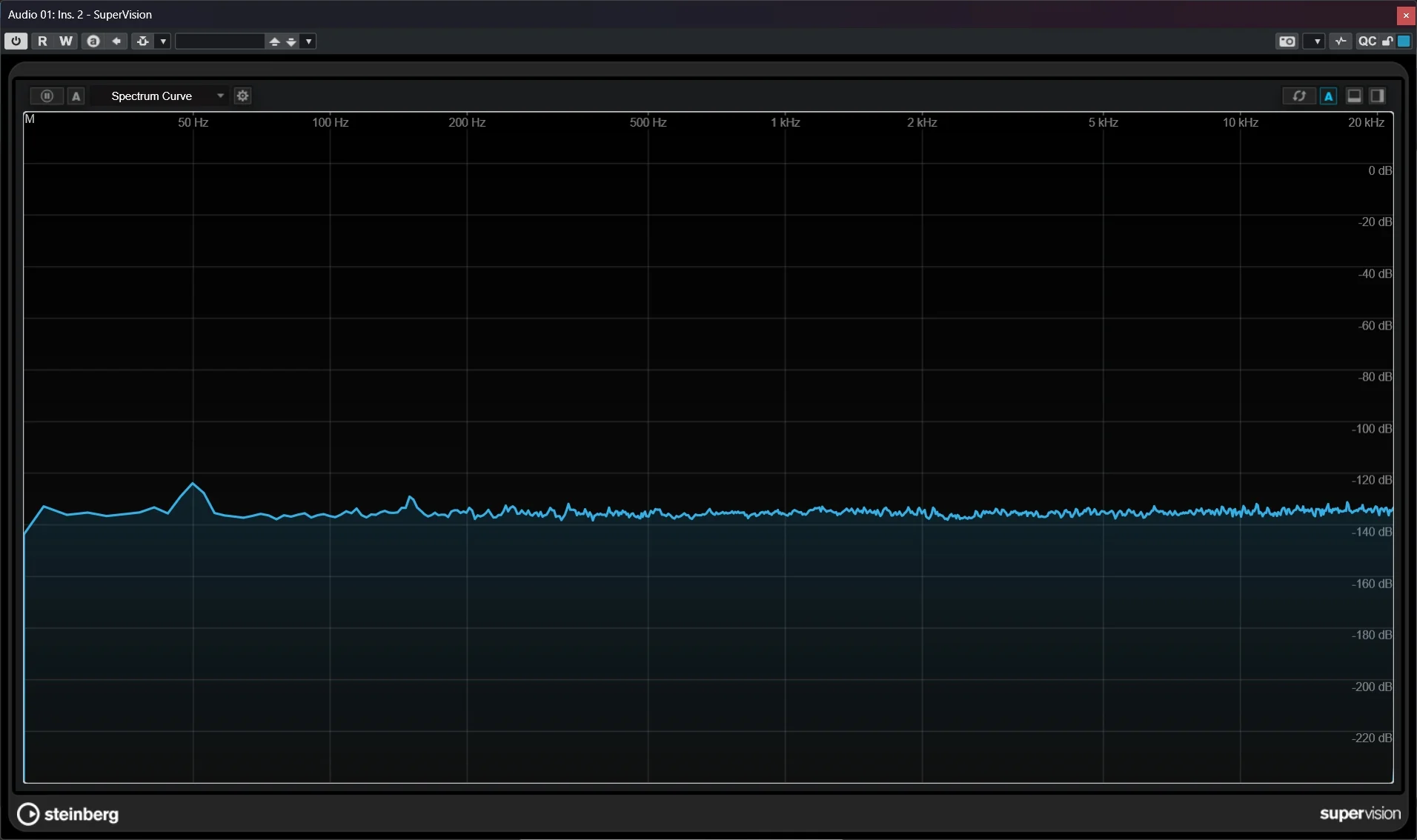Switch between A/B settings button
The height and width of the screenshot is (840, 1417).
pyautogui.click(x=93, y=41)
